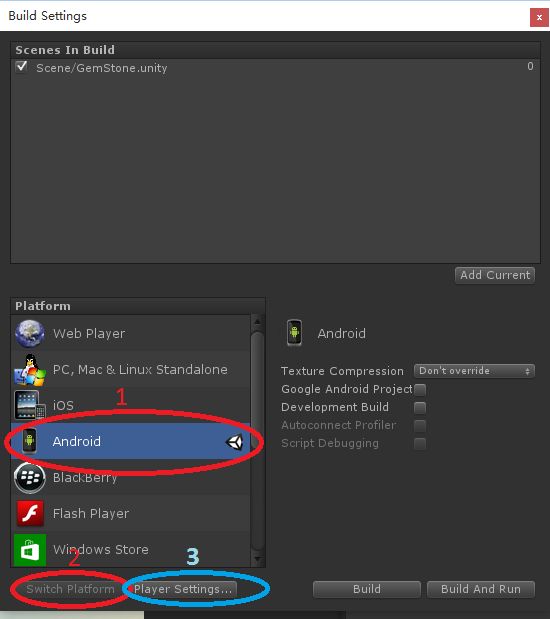Toggle the Autoconnect Profiler checkbox

[x=420, y=426]
